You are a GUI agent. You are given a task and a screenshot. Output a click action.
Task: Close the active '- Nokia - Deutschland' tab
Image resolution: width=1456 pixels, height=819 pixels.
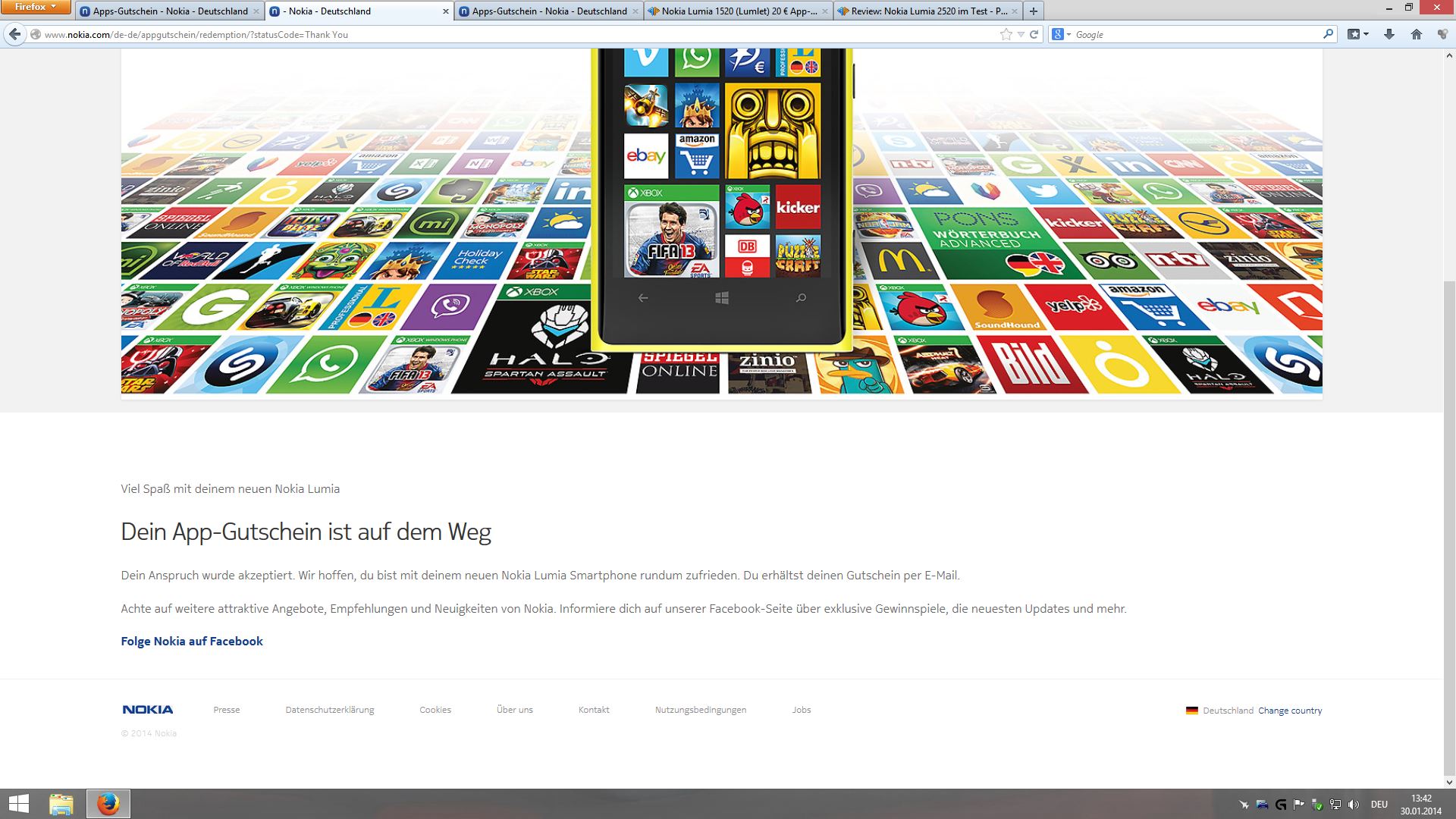tap(446, 11)
